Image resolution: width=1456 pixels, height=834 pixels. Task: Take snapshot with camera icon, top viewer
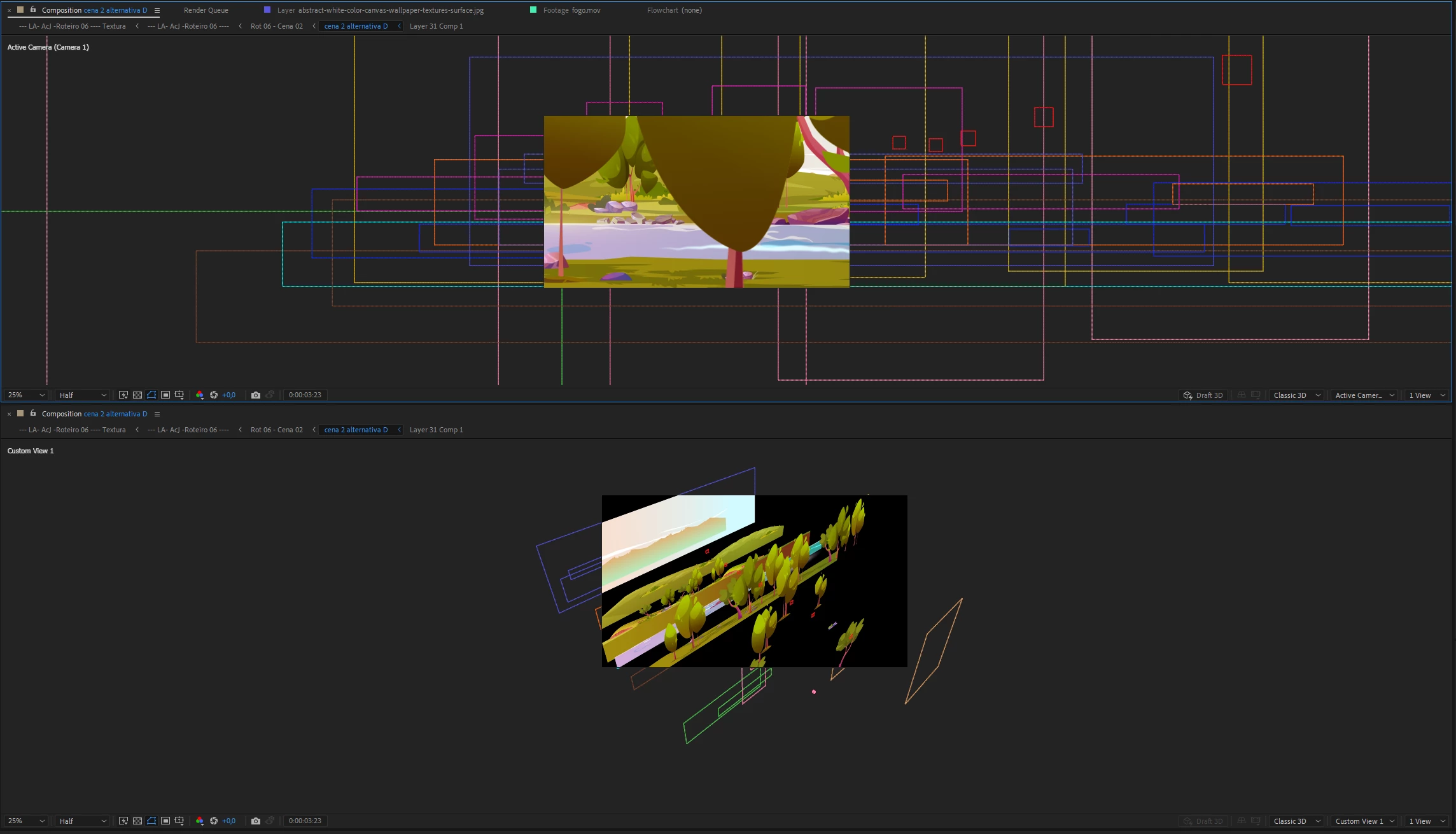click(256, 395)
